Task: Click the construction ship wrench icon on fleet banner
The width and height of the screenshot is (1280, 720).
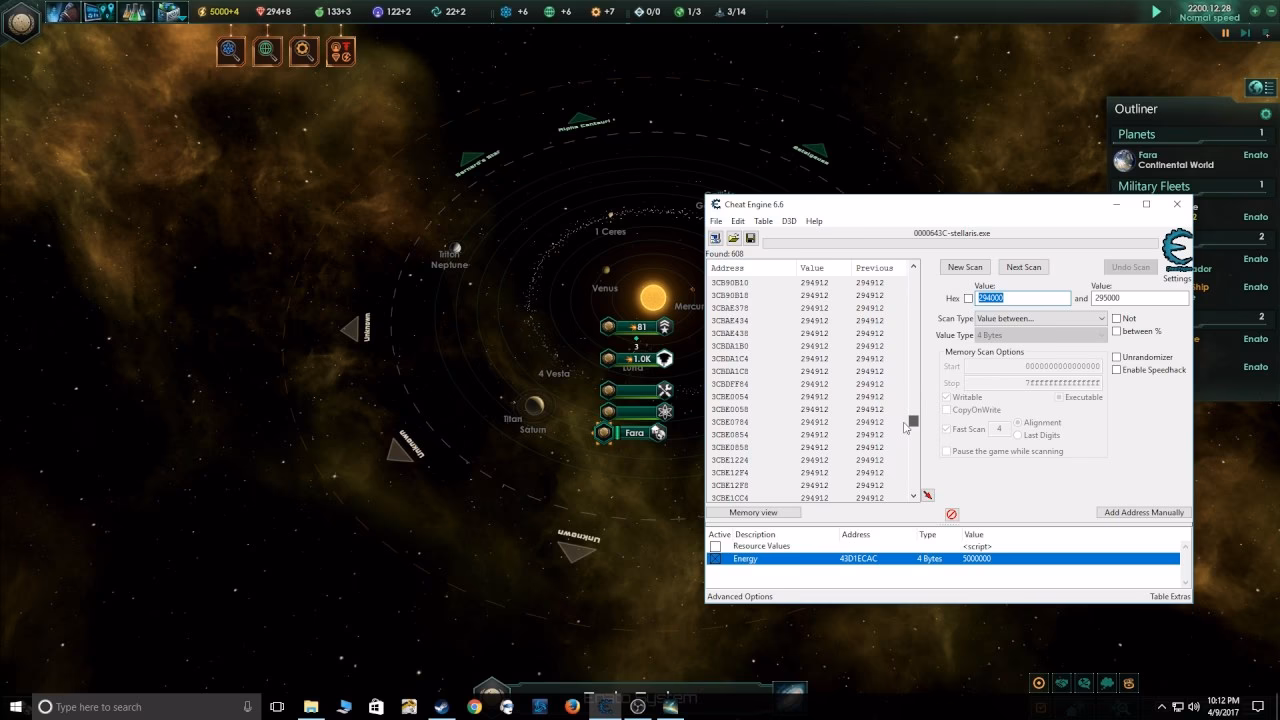Action: (x=664, y=390)
